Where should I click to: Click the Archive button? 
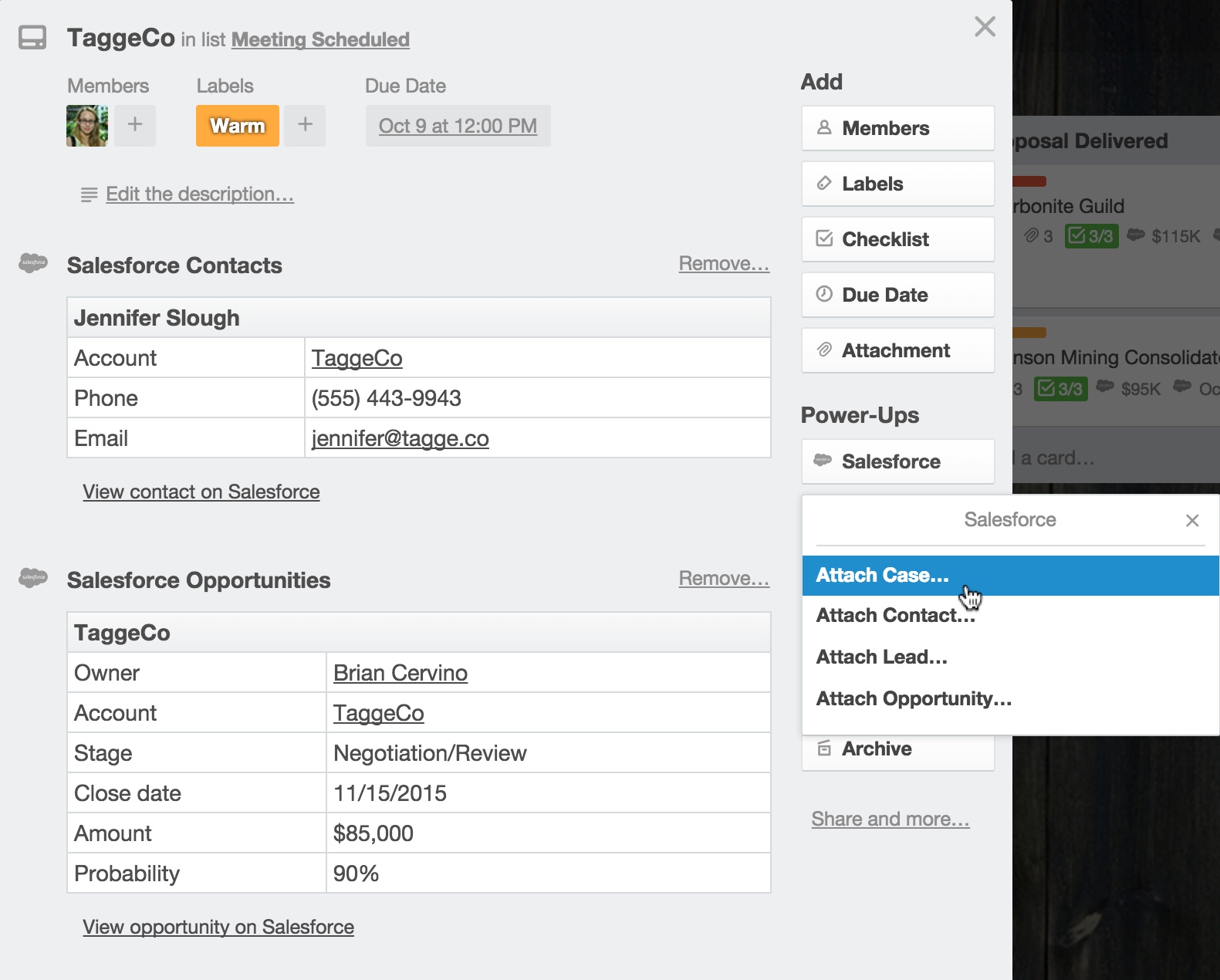(897, 752)
